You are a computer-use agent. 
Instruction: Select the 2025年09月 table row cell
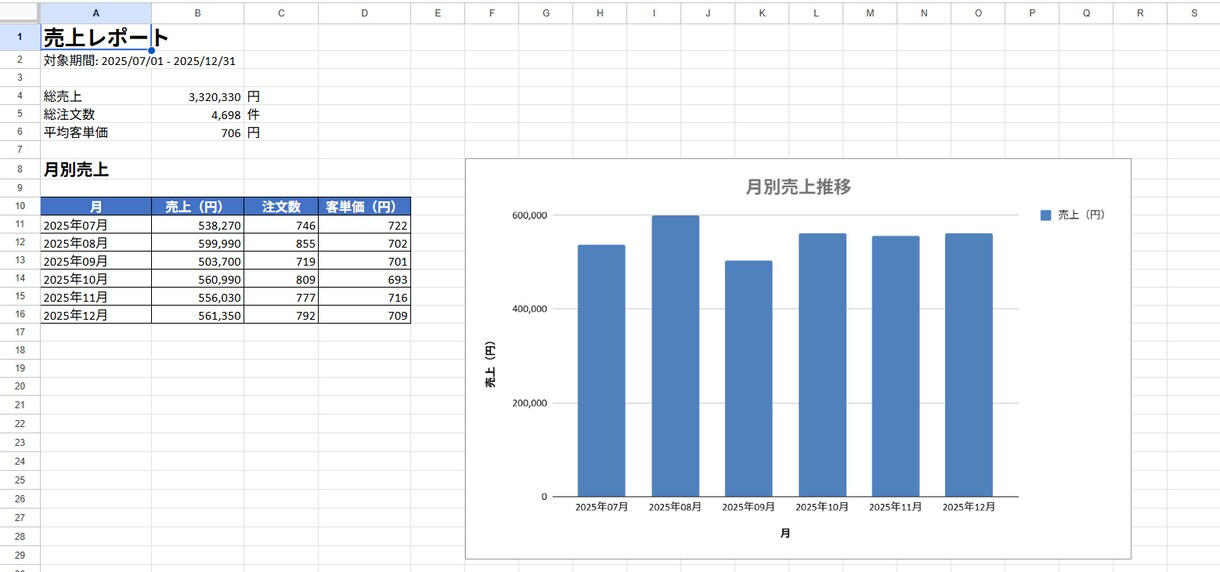coord(96,262)
